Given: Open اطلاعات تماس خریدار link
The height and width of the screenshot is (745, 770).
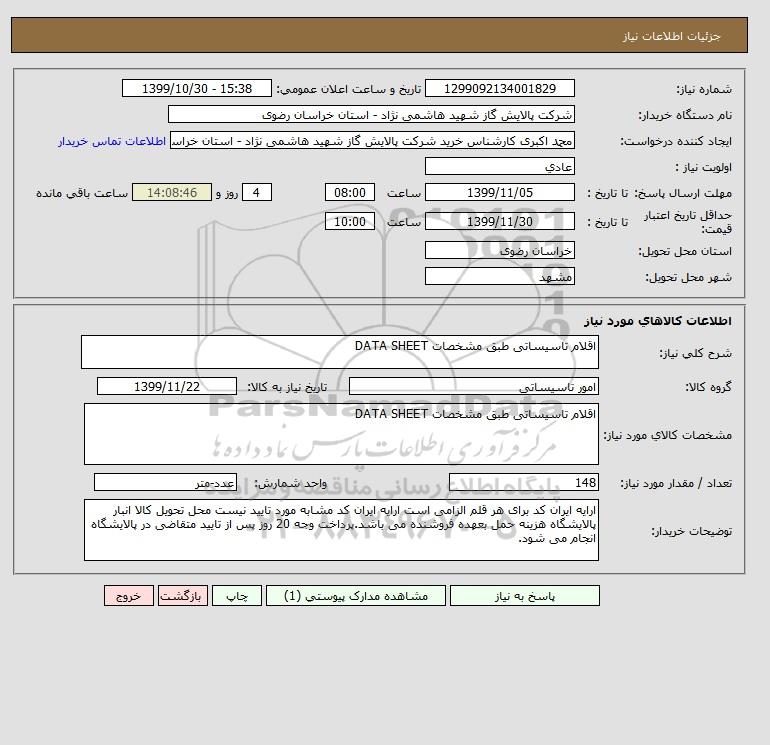Looking at the screenshot, I should pyautogui.click(x=112, y=141).
